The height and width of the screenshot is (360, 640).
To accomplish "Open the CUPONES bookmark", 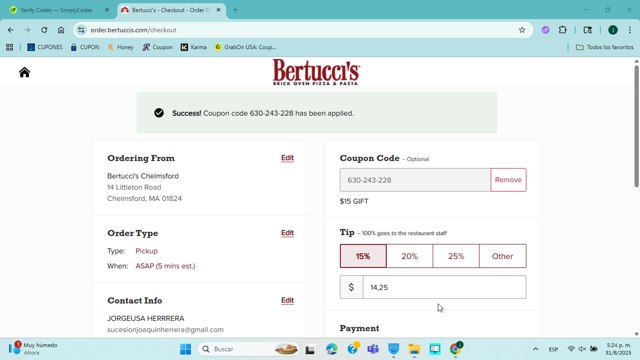I will [44, 47].
